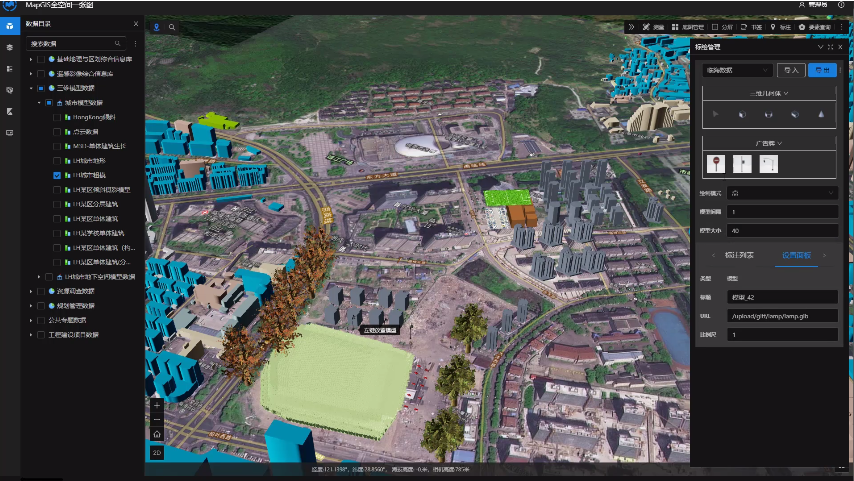Click the data catalog sidebar icon
The width and height of the screenshot is (854, 481).
click(10, 26)
